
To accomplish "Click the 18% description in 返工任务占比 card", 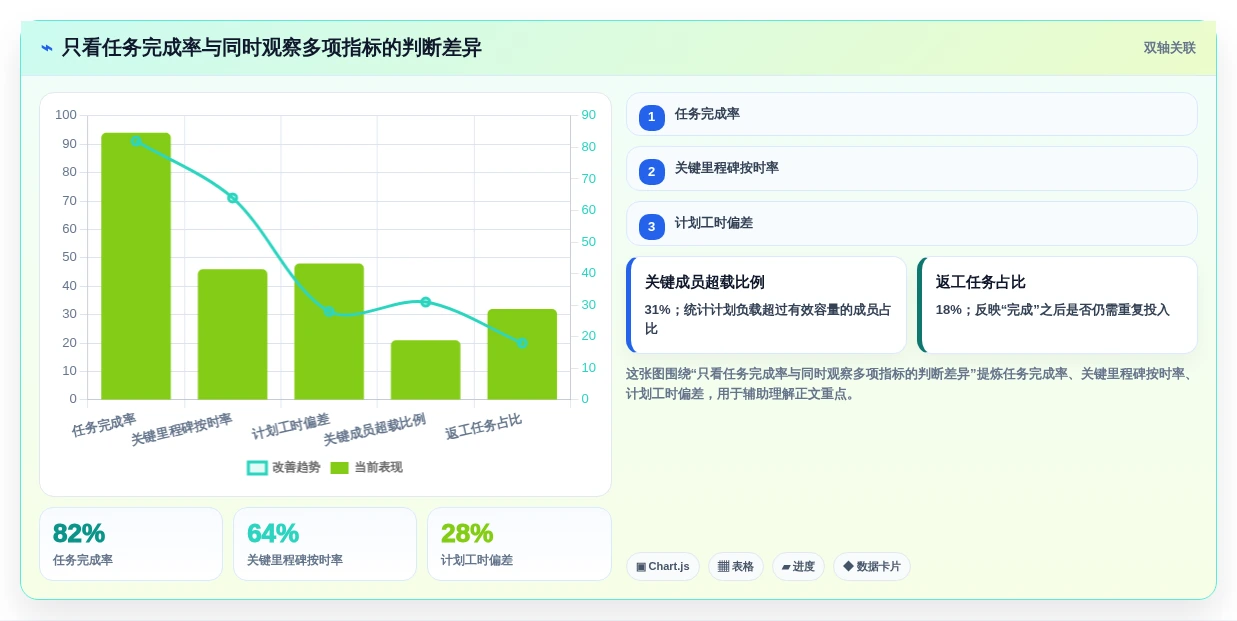I will coord(1052,310).
